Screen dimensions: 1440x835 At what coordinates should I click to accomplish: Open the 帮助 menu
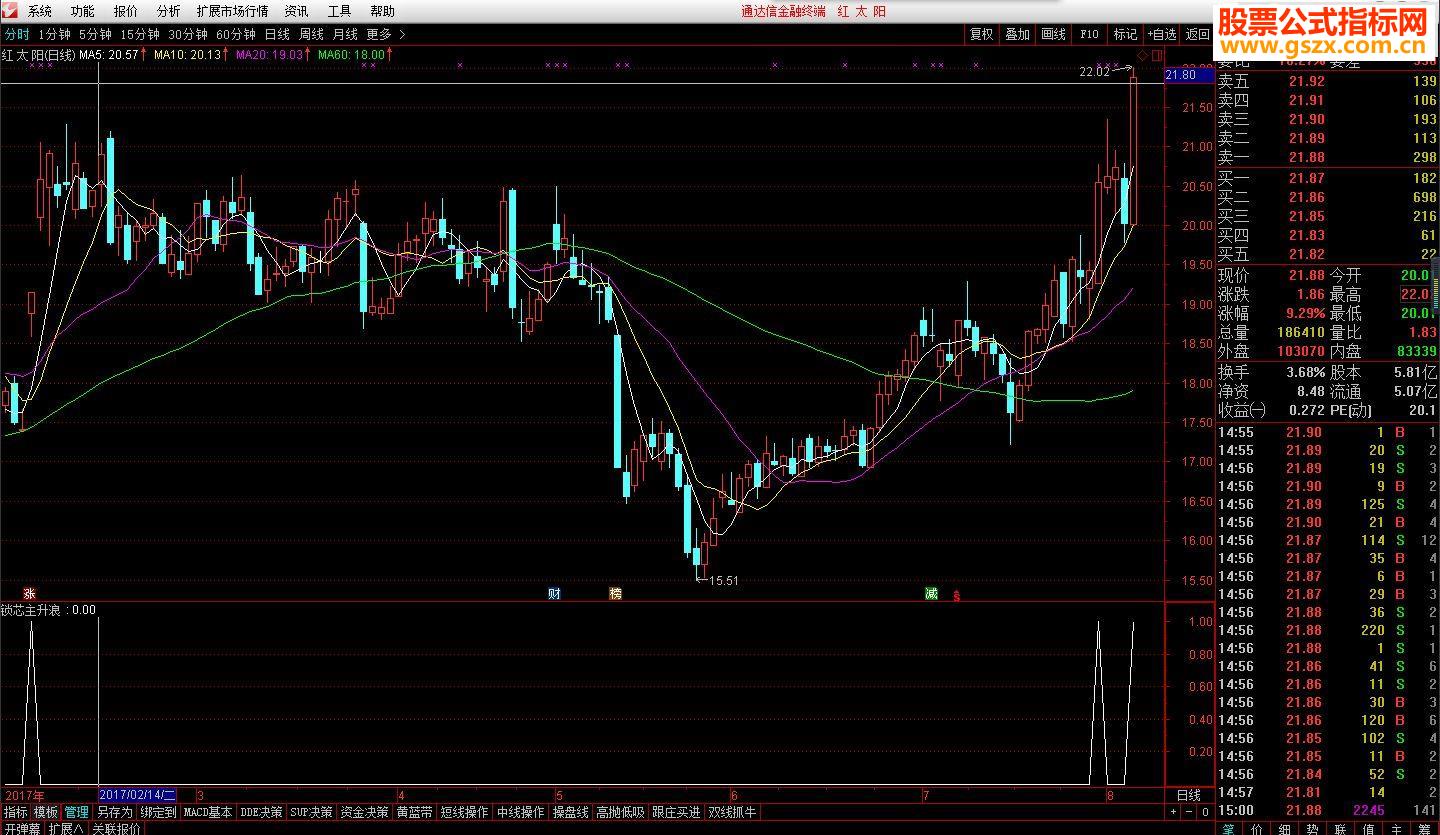click(x=383, y=12)
